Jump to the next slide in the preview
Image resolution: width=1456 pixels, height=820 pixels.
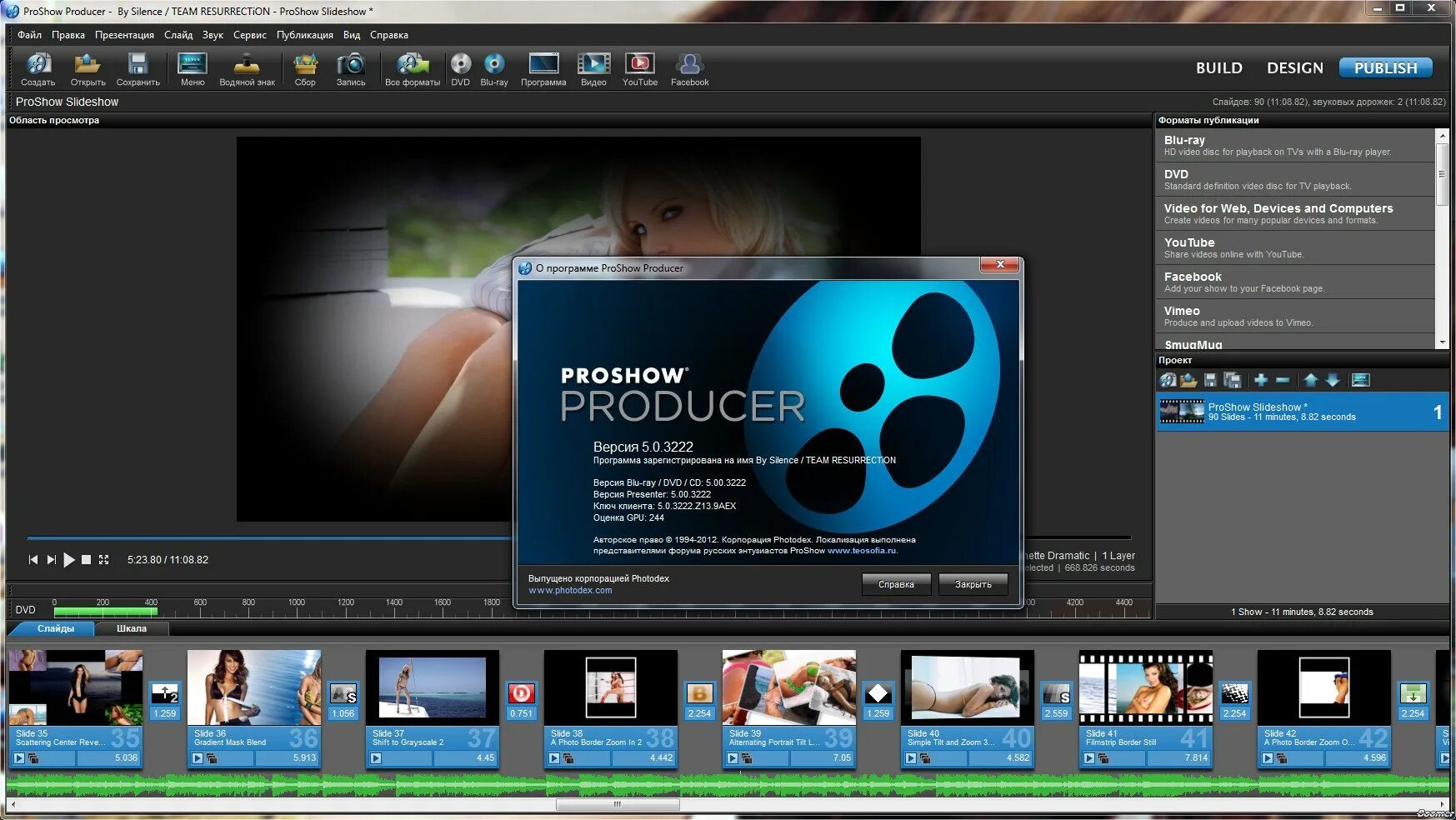pos(51,560)
